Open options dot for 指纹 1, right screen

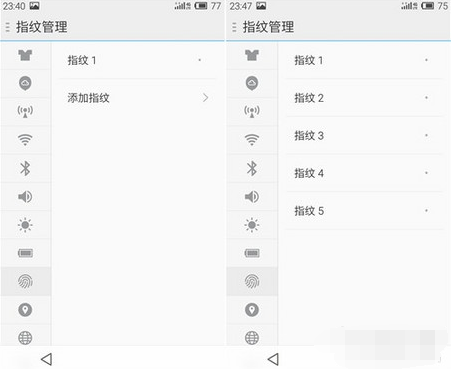[426, 60]
